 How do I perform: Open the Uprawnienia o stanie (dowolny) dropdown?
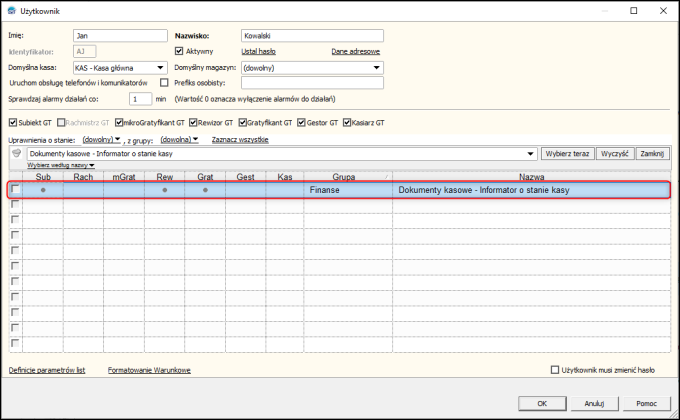101,139
